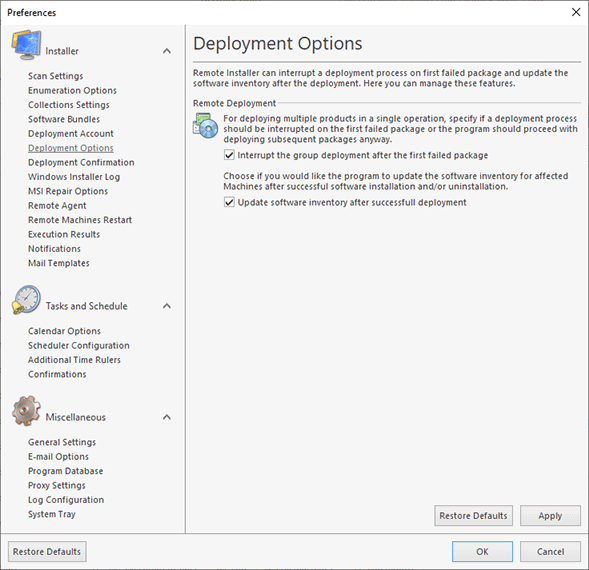Open Remote Agent settings
The height and width of the screenshot is (570, 589).
tap(57, 206)
